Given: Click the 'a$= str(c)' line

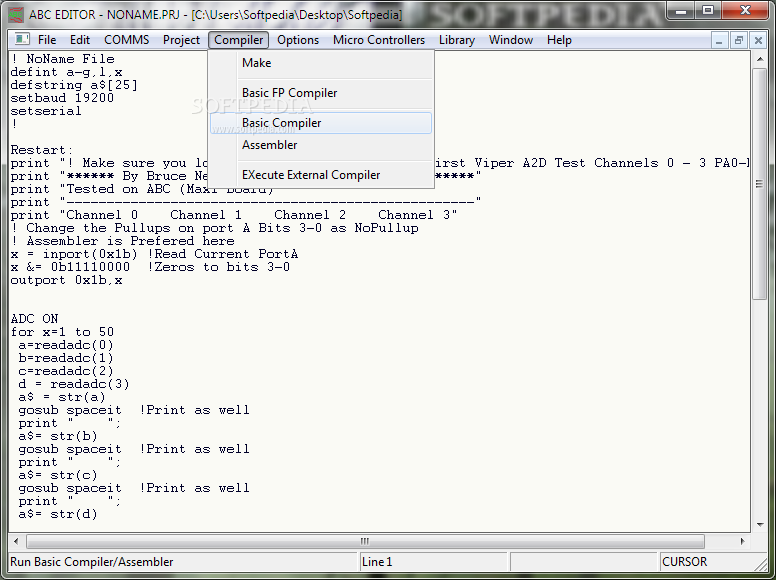Looking at the screenshot, I should click(58, 475).
